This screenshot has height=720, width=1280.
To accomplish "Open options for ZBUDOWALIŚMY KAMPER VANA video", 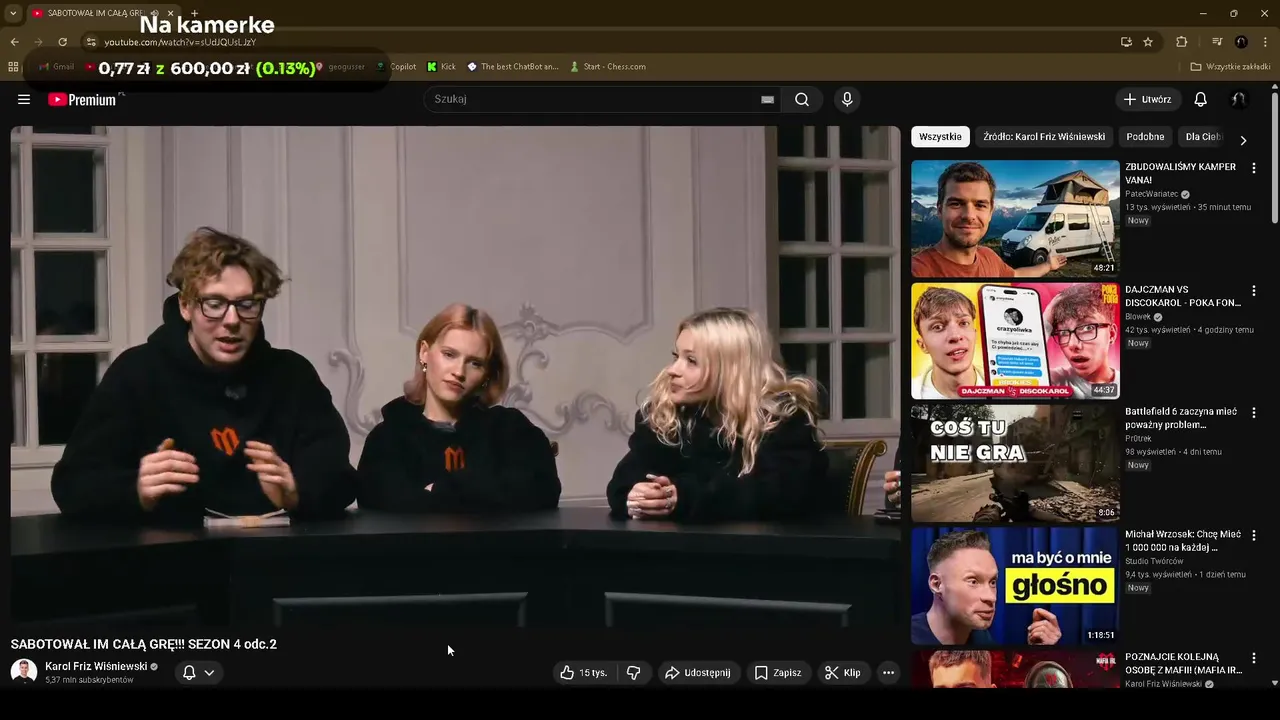I will [x=1253, y=168].
